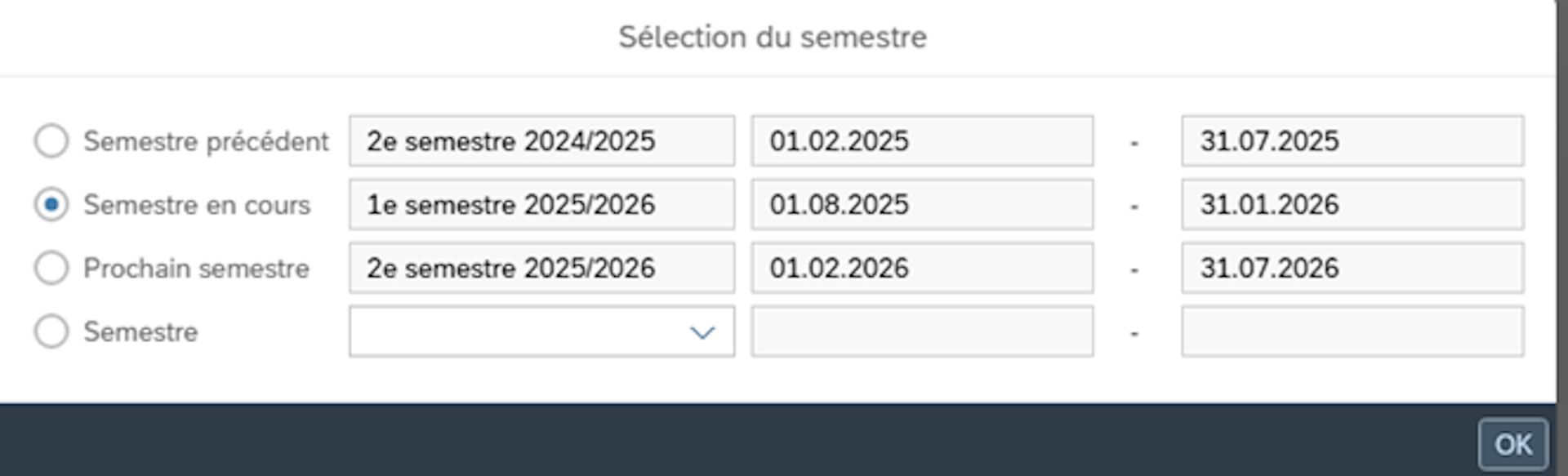This screenshot has height=476, width=1568.
Task: Click the empty custom semester start date field
Action: [x=922, y=331]
